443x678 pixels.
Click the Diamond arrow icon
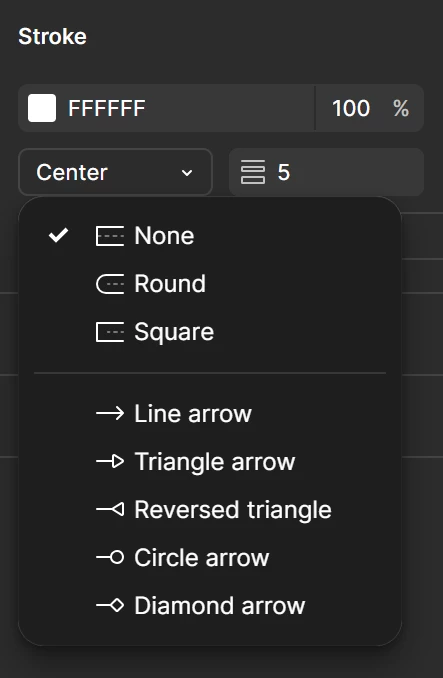tap(110, 605)
